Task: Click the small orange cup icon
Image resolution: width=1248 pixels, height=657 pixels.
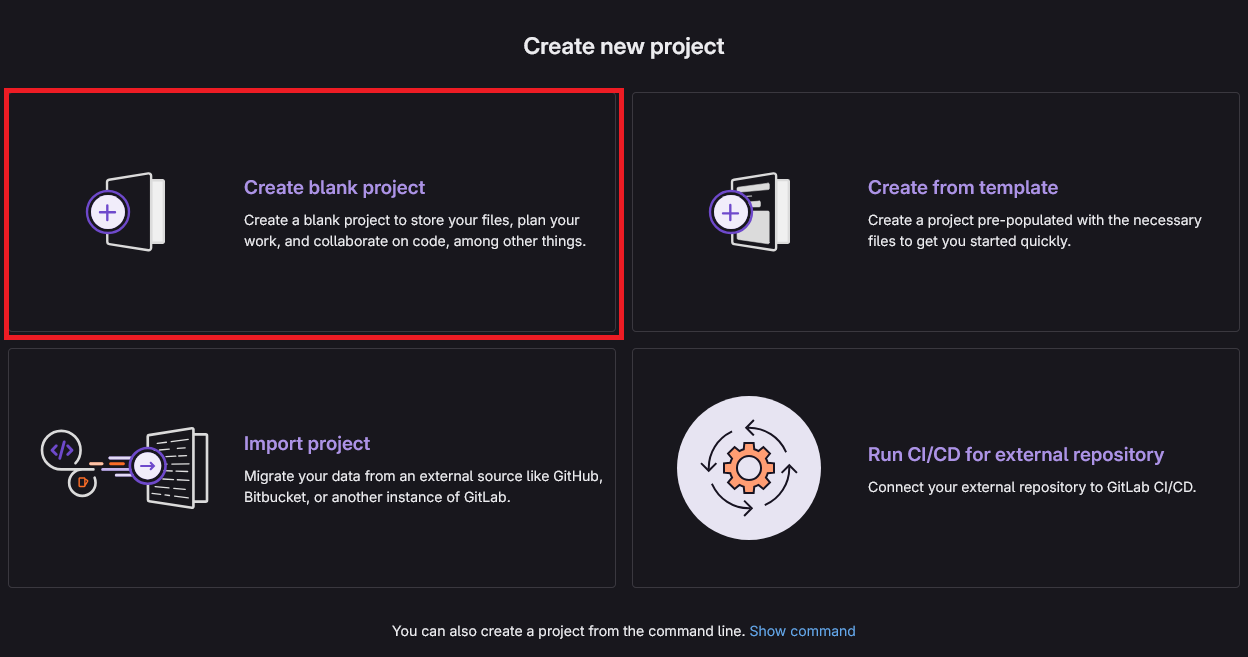Action: tap(82, 482)
